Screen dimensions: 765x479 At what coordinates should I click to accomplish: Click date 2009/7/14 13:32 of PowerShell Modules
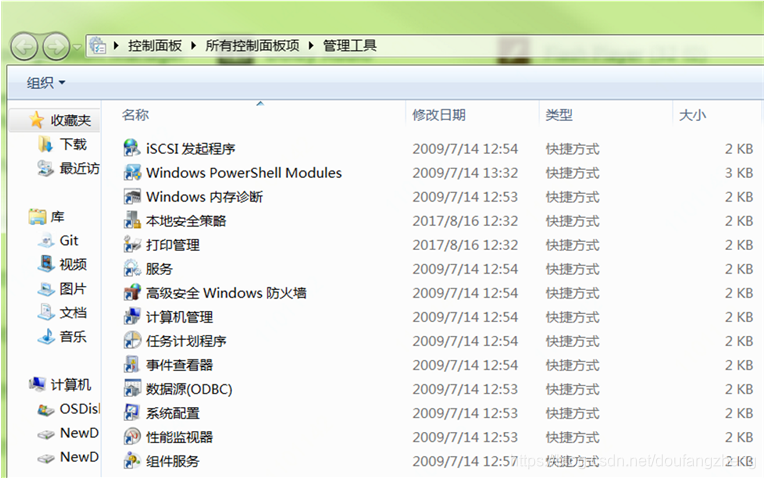(465, 173)
